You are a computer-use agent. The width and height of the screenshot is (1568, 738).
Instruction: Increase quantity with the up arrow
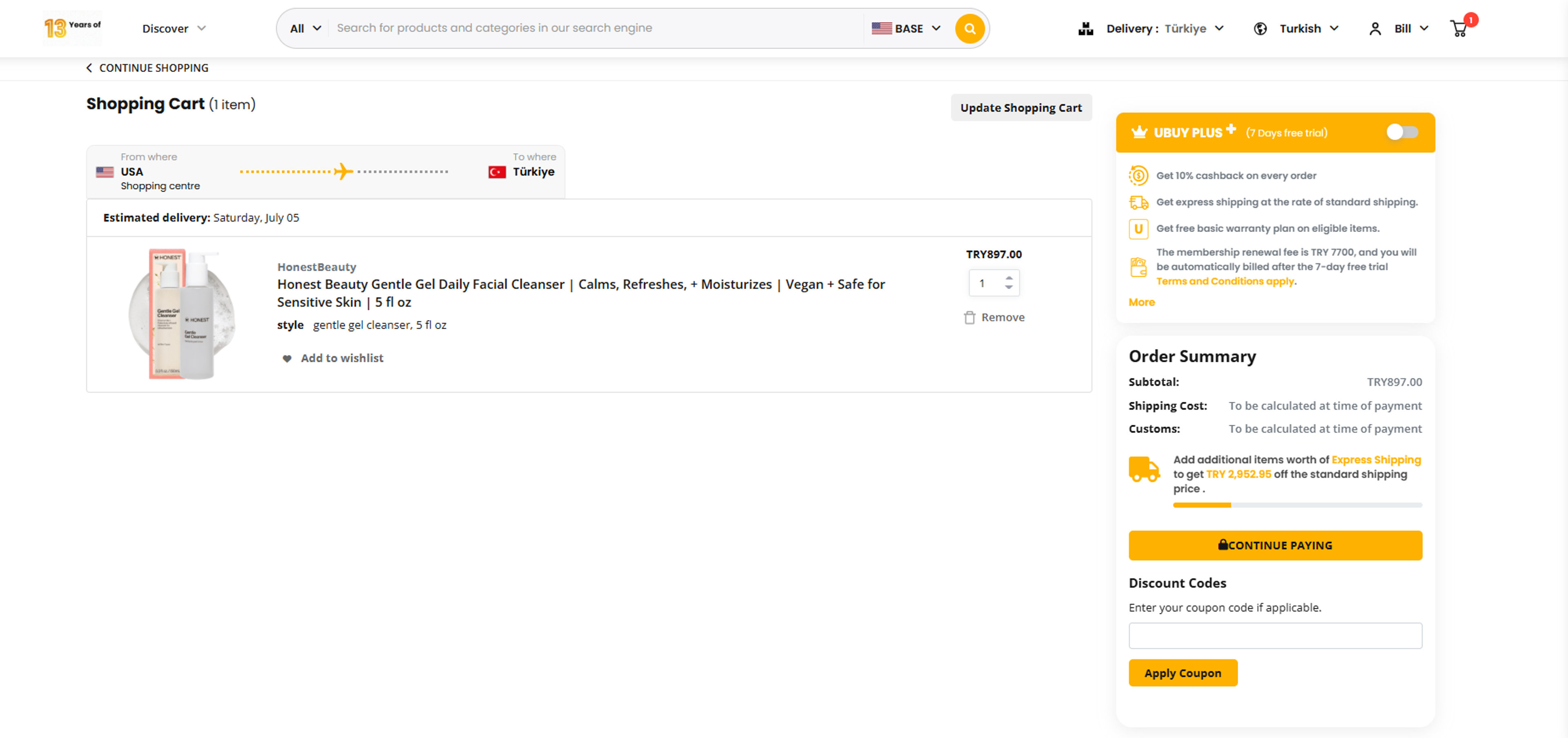point(1009,278)
